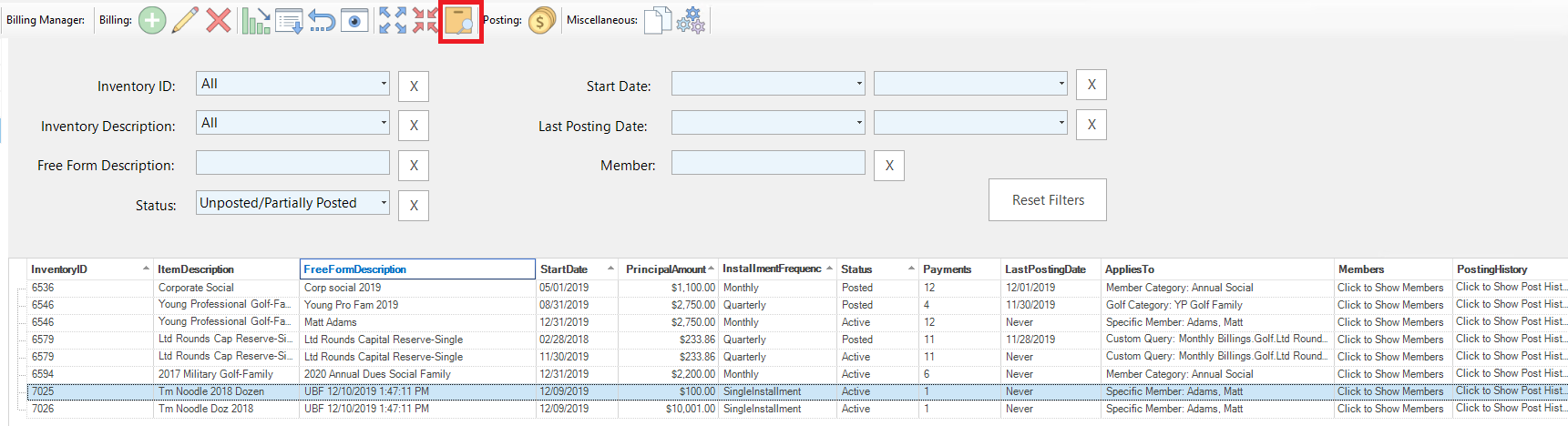
Task: Click the undo arrow icon in toolbar
Action: click(x=322, y=20)
